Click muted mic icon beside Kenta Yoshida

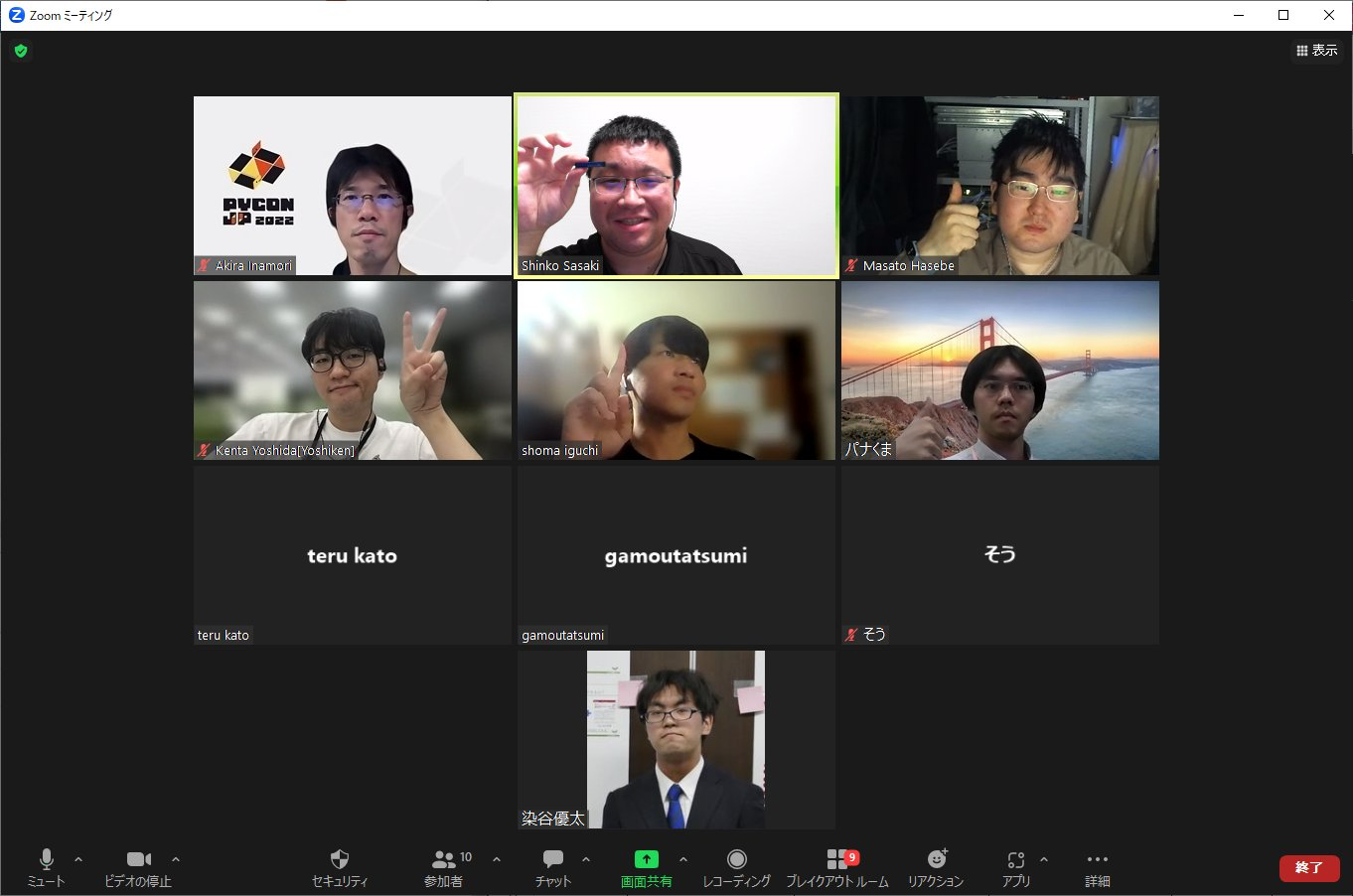click(205, 450)
